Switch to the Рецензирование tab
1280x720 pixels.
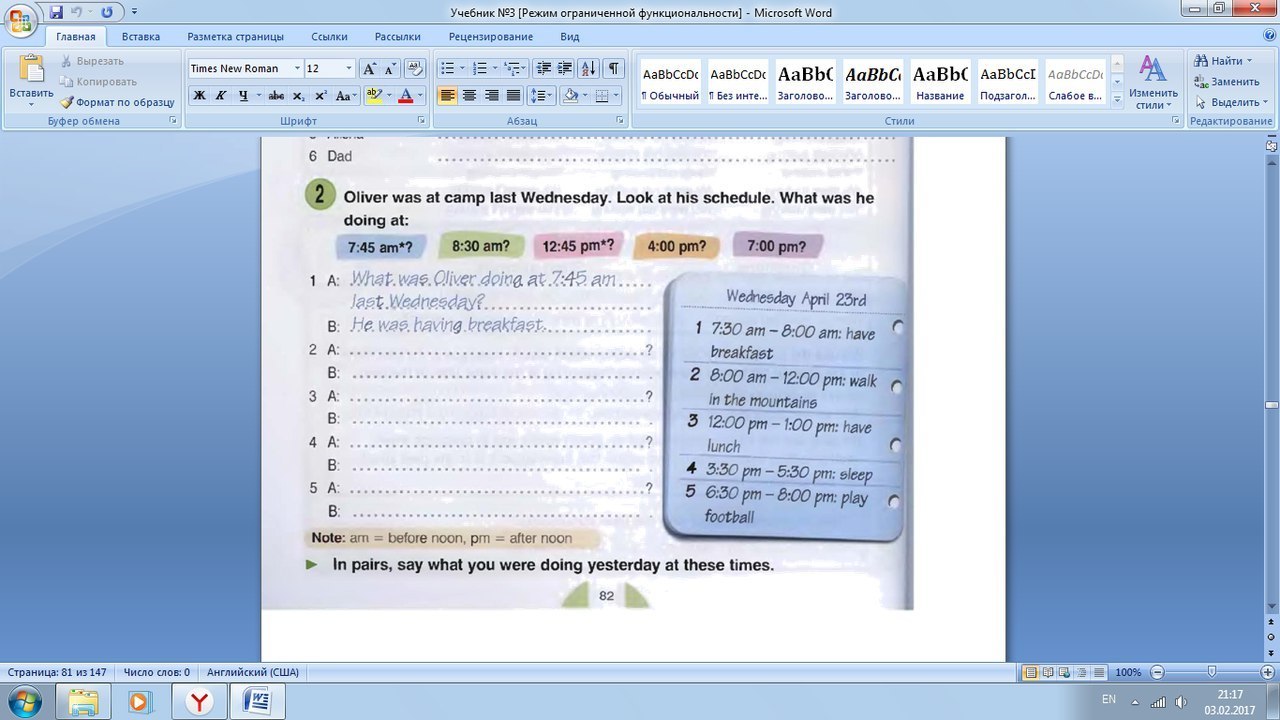click(x=490, y=37)
